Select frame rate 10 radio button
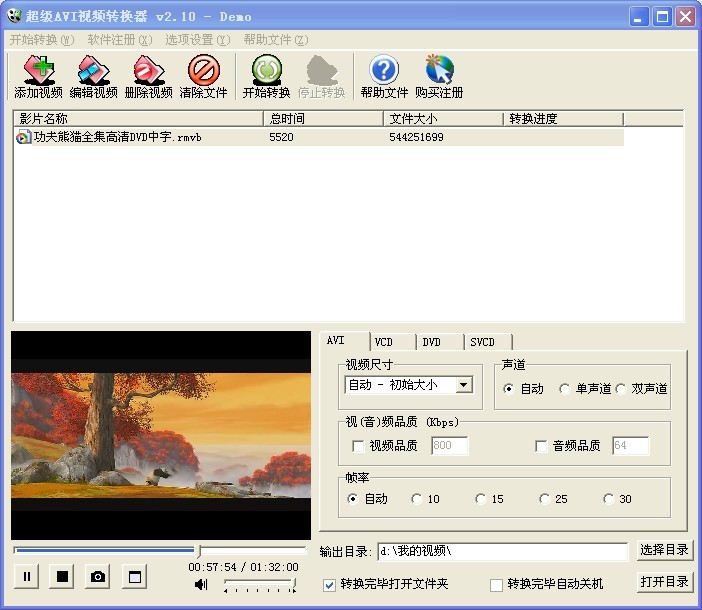The height and width of the screenshot is (610, 702). point(416,499)
